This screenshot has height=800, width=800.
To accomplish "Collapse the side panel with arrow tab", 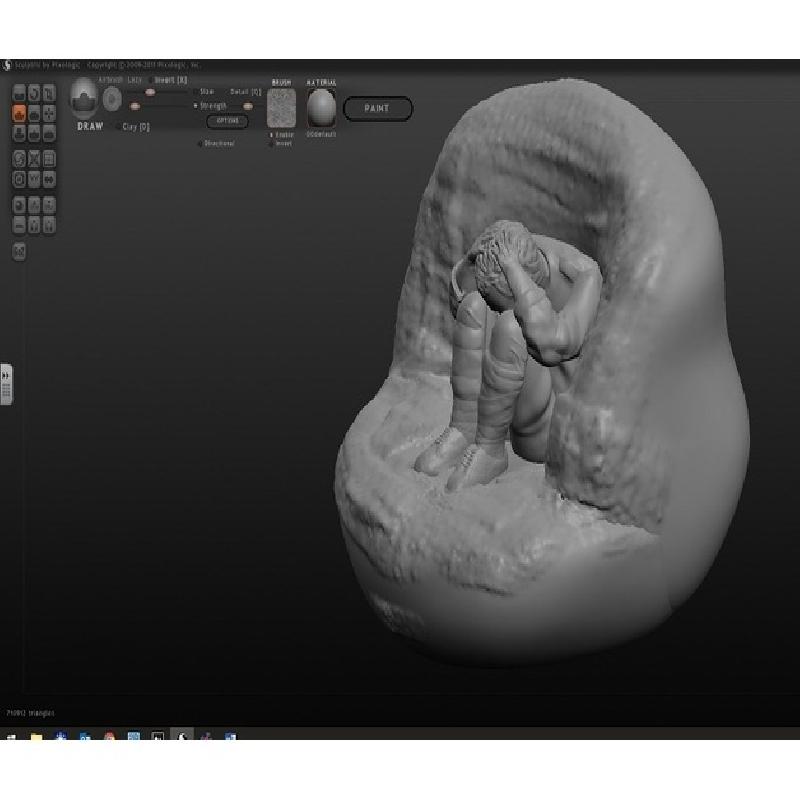I will [6, 384].
